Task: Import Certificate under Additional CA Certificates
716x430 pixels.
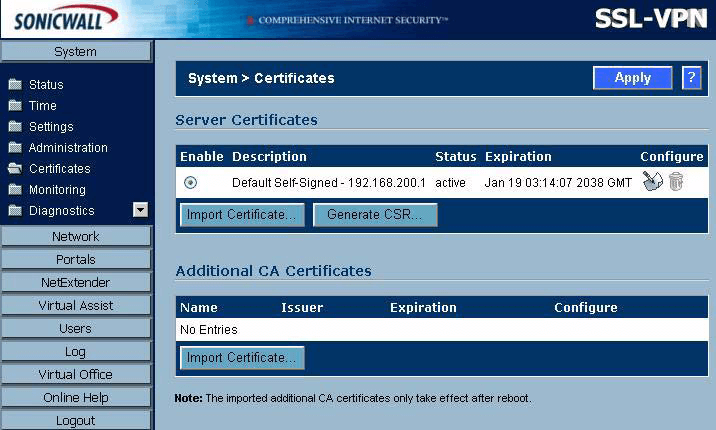Action: pos(242,358)
